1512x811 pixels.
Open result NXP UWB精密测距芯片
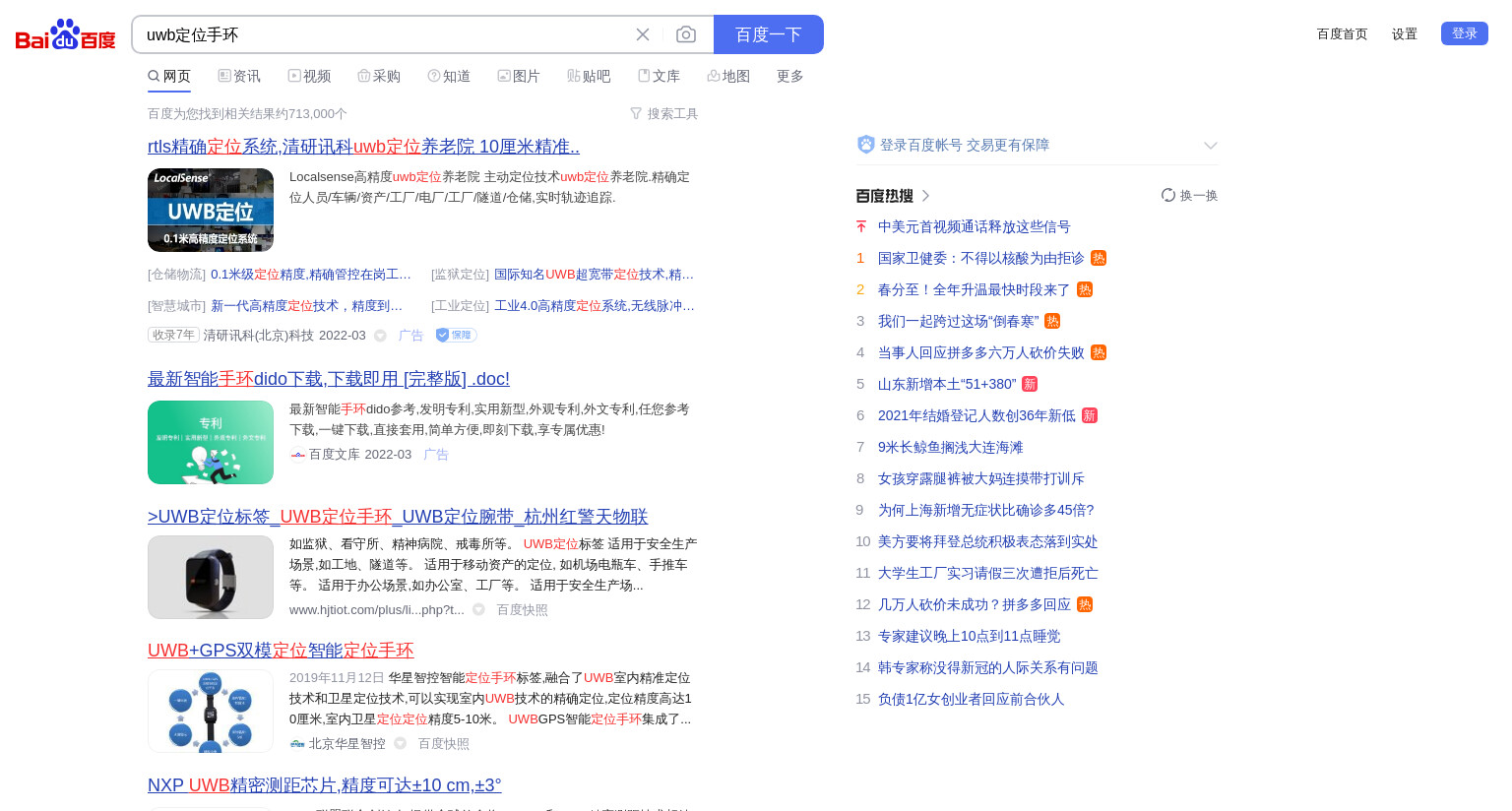click(325, 785)
